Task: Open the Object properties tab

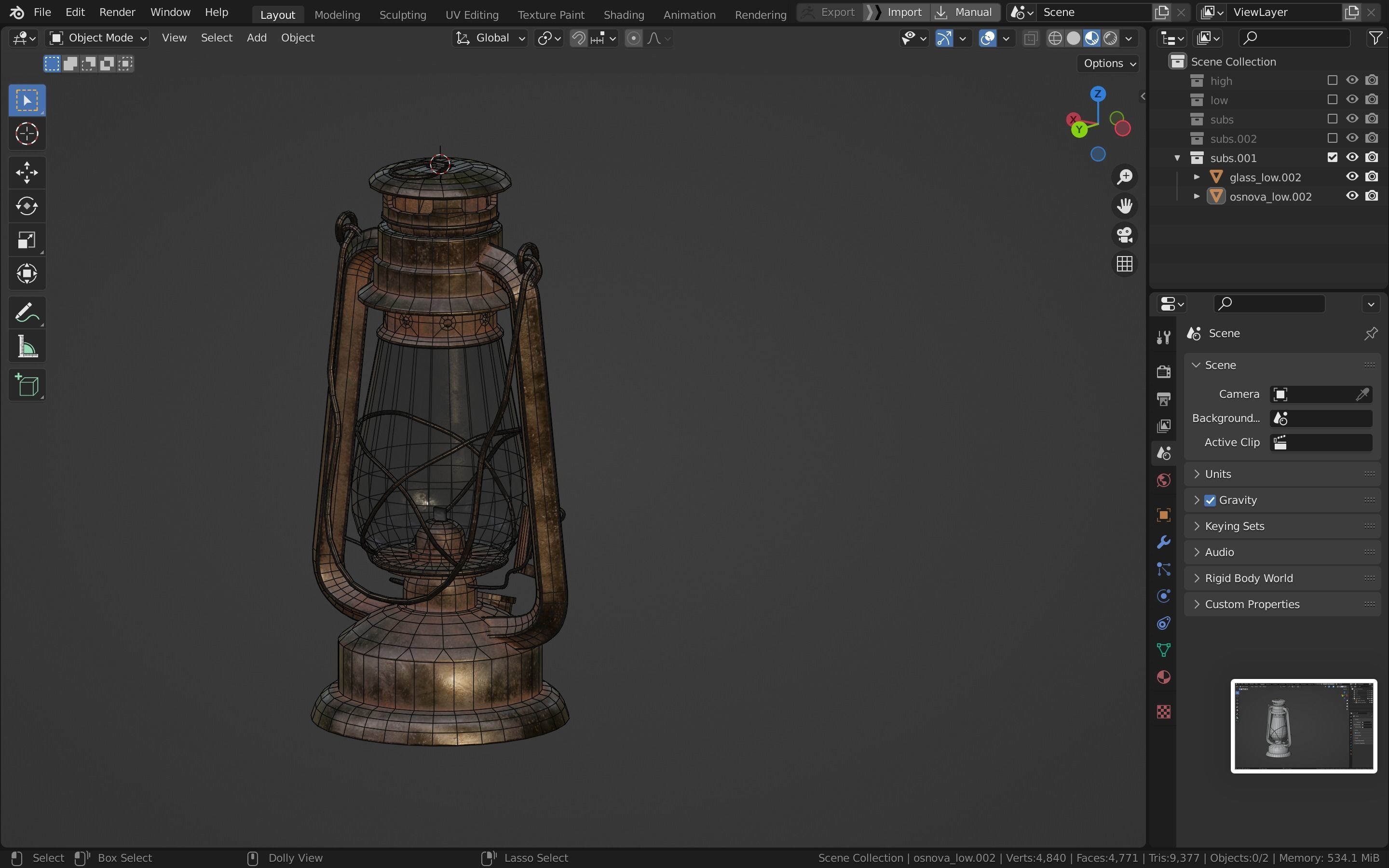Action: [x=1163, y=515]
